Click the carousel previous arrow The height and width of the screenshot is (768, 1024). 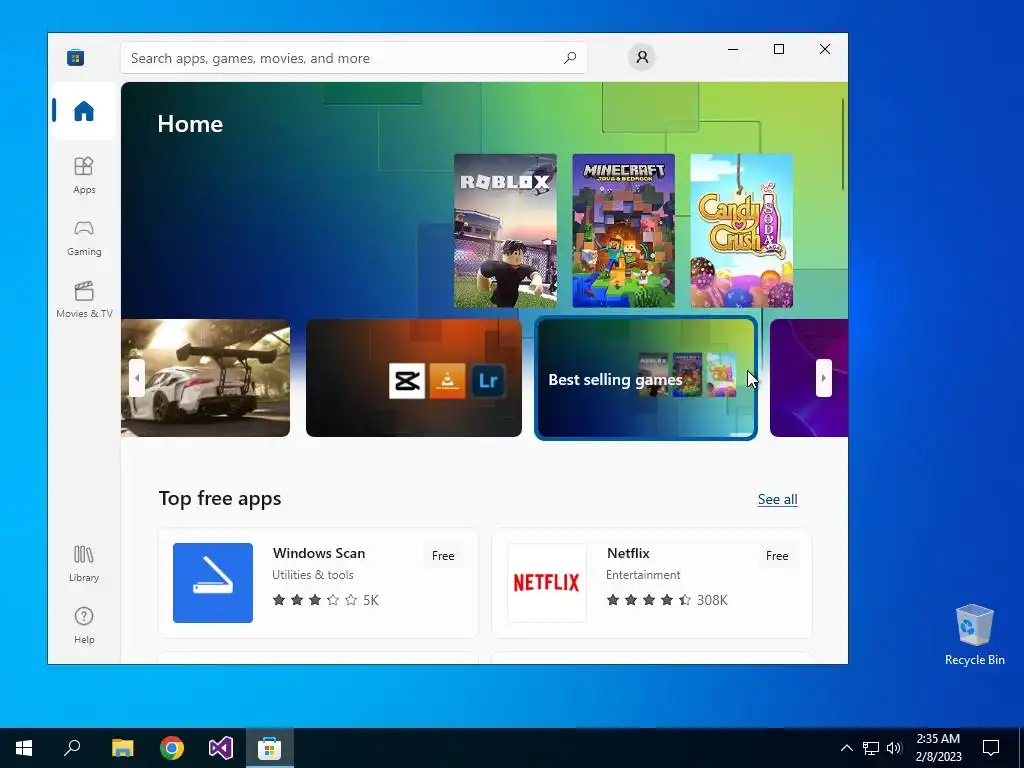tap(136, 377)
